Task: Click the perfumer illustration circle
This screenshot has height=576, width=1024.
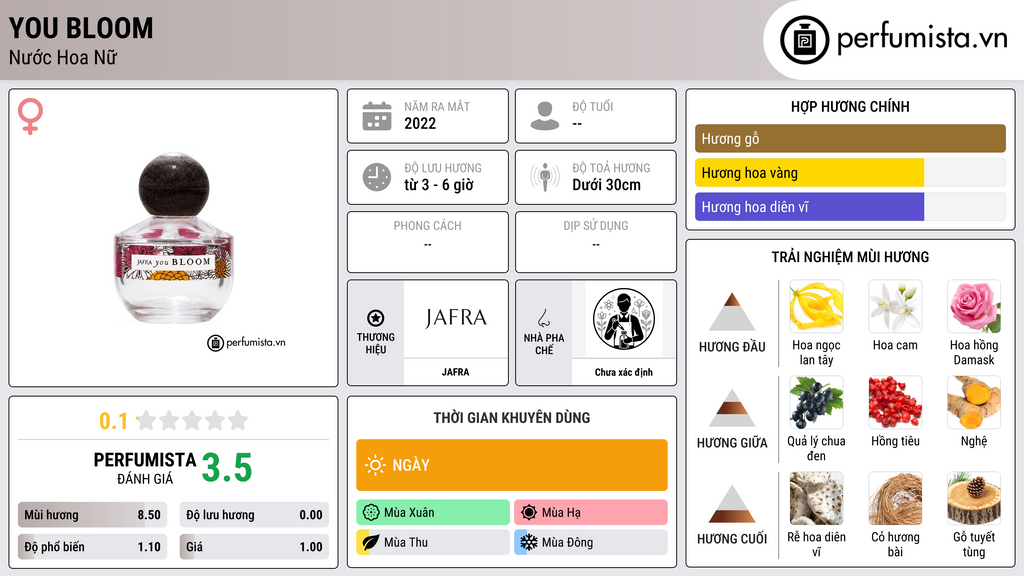Action: 624,319
